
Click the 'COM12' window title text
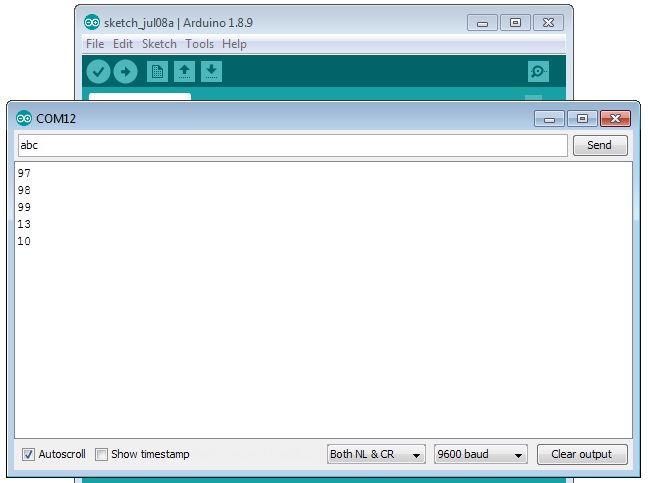tap(56, 119)
